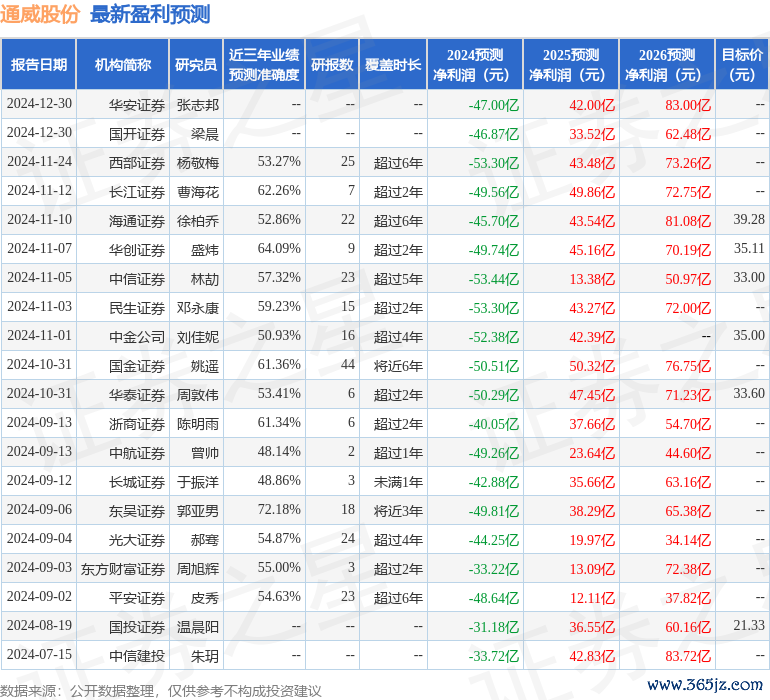770x700 pixels.
Task: Select the 2025预测净利润 column header
Action: (x=571, y=64)
